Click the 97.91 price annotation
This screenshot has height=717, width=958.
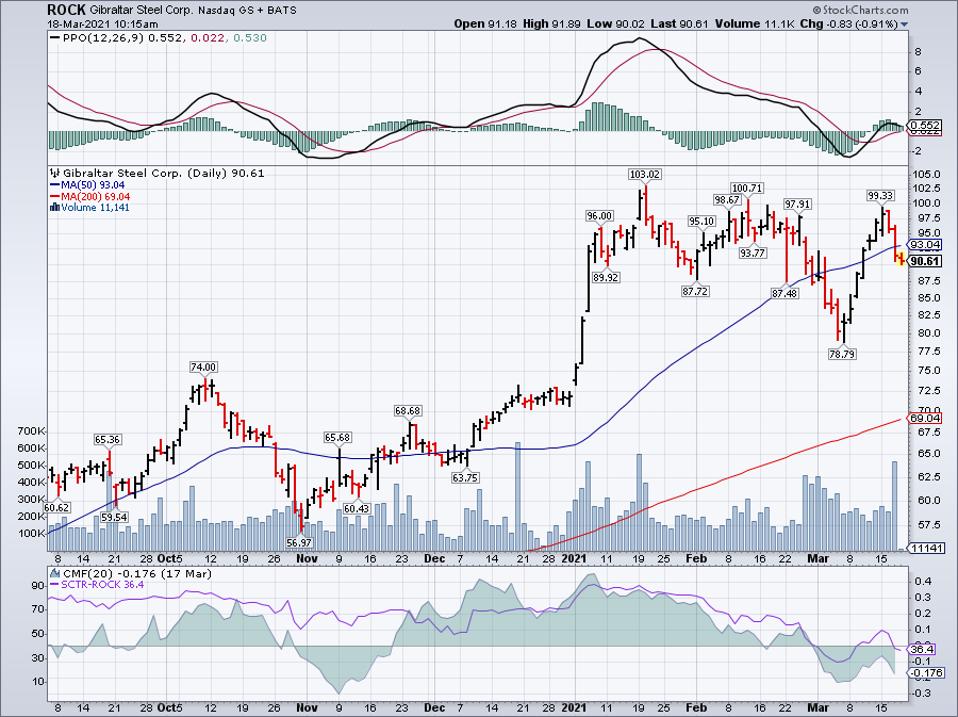pos(797,205)
